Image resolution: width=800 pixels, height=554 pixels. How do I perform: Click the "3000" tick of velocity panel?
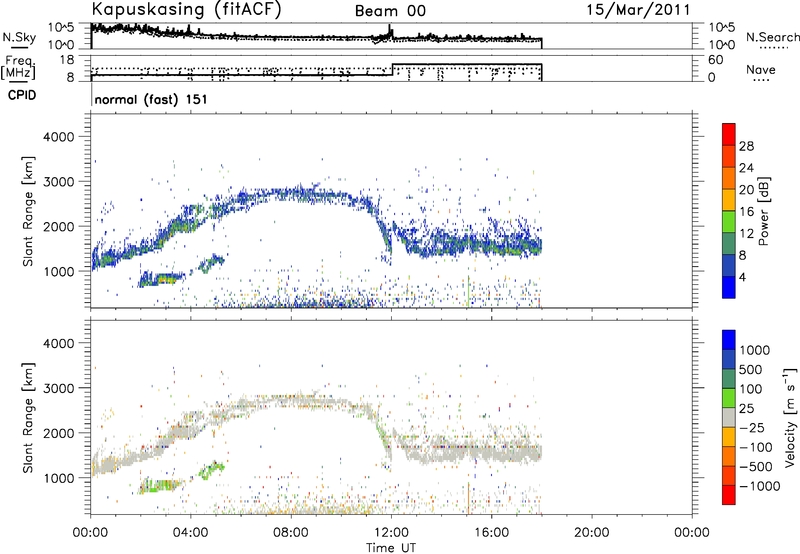(x=58, y=388)
